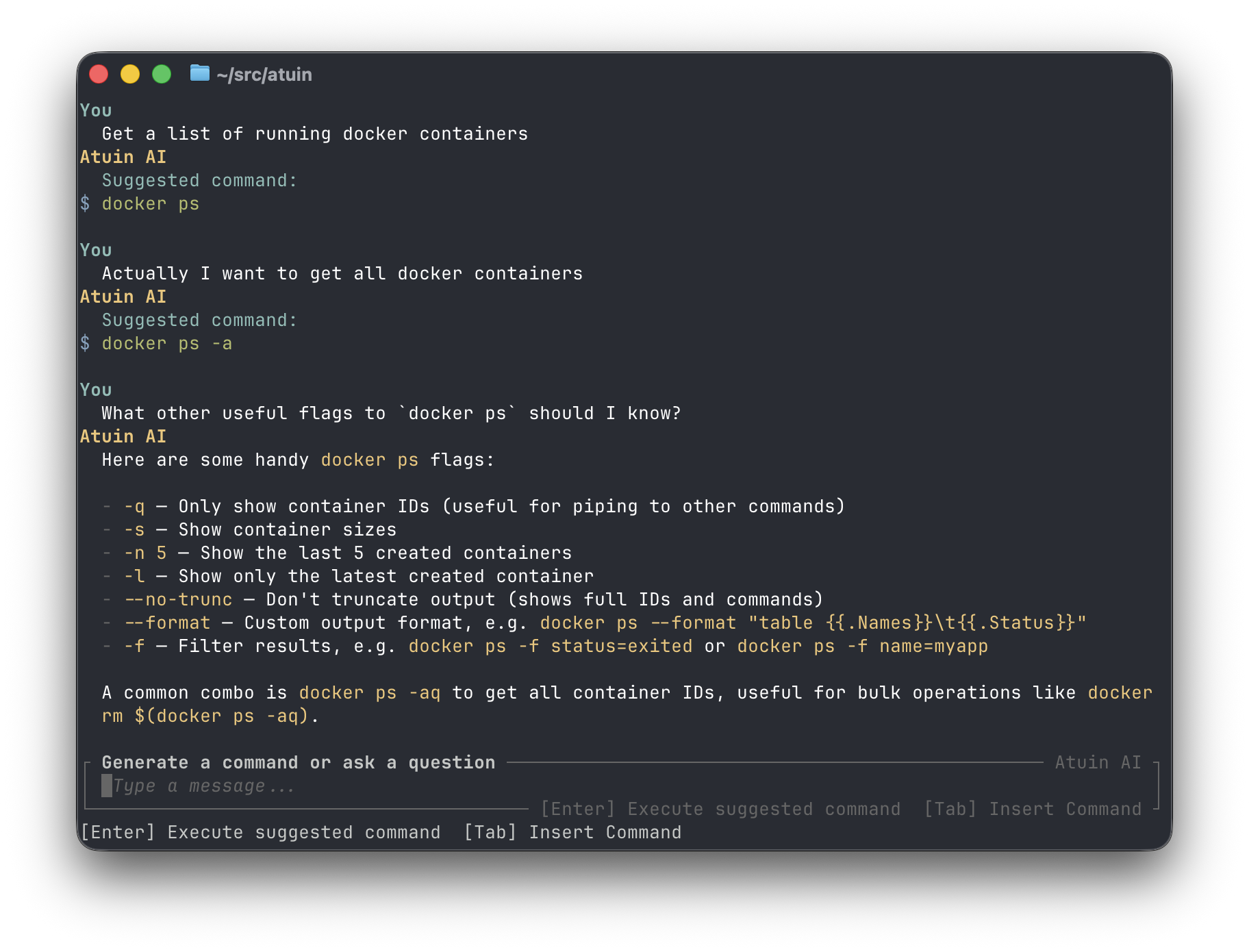Click the "--no-trunc" flag entry
Screen dimensions: 1249x952
tap(178, 600)
